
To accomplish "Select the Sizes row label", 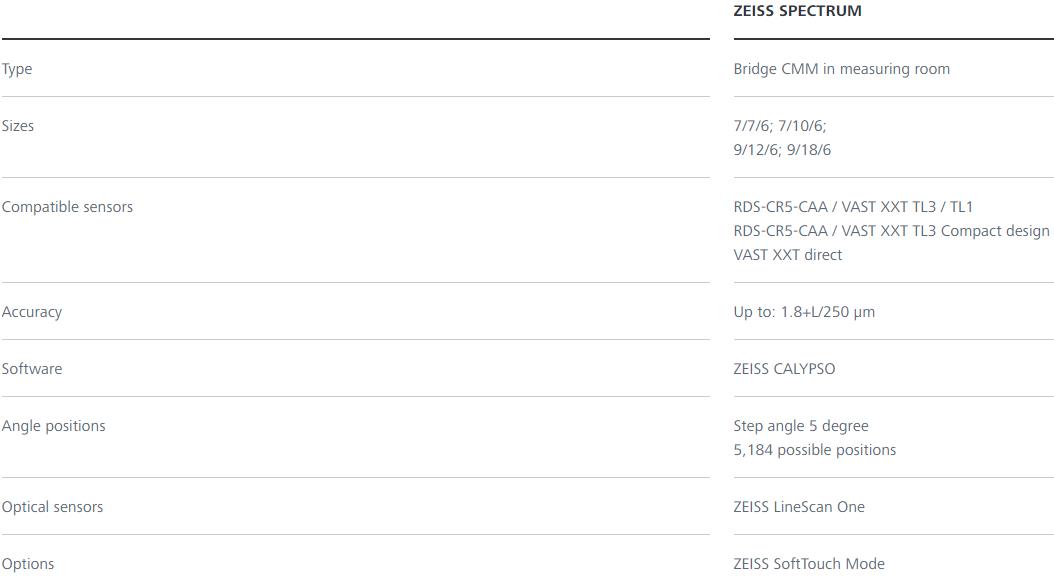I will (x=18, y=126).
